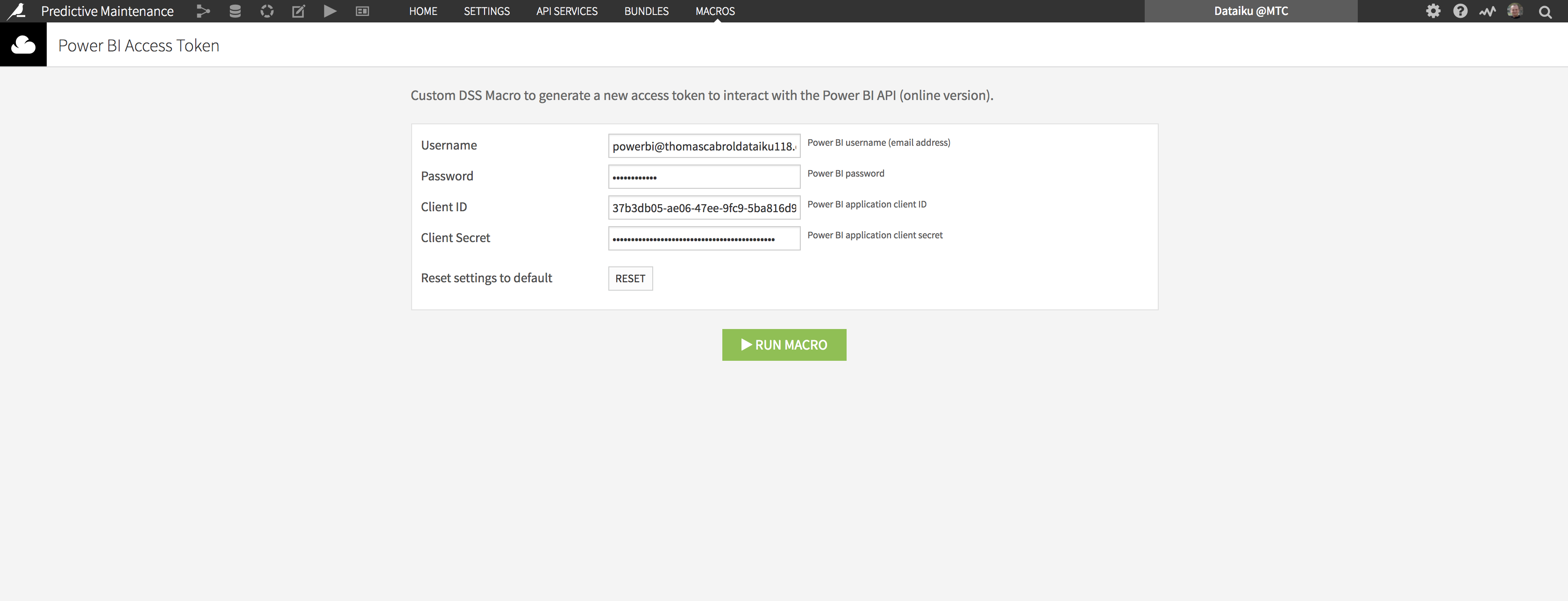
Task: Click the Power BI Access Token title
Action: tap(139, 46)
